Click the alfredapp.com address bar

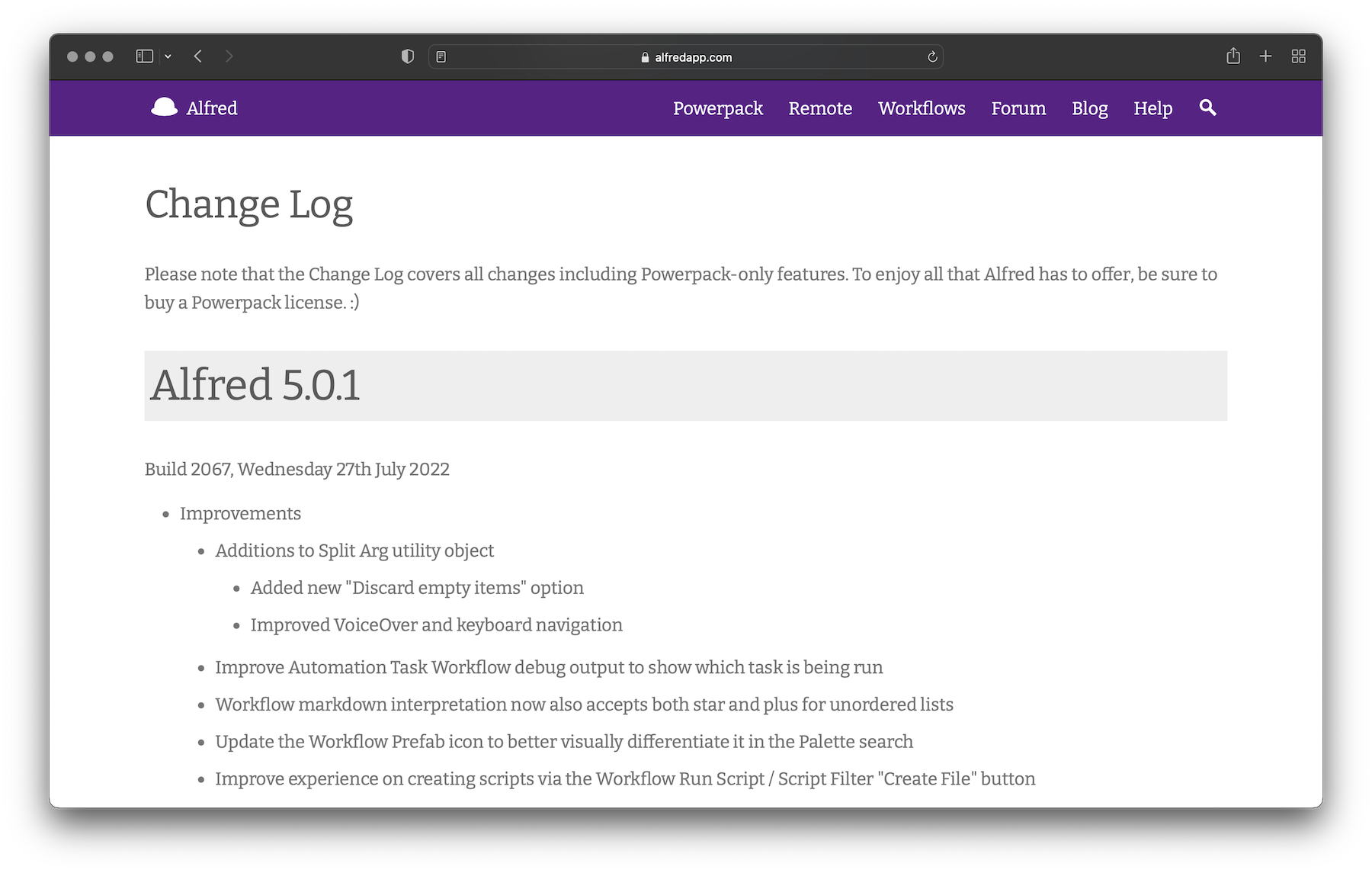(x=686, y=57)
